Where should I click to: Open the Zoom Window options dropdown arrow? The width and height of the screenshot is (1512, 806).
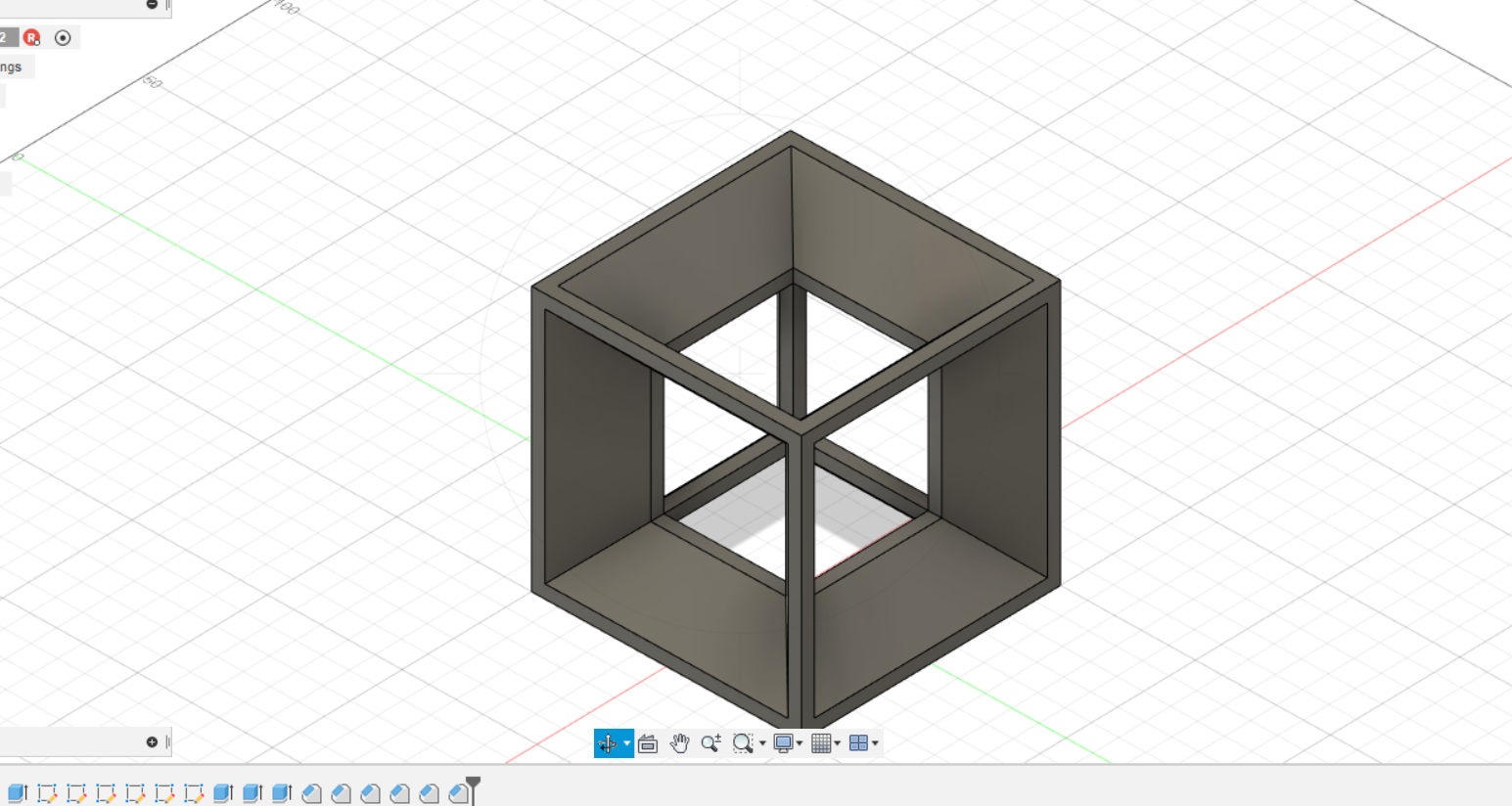tap(762, 743)
